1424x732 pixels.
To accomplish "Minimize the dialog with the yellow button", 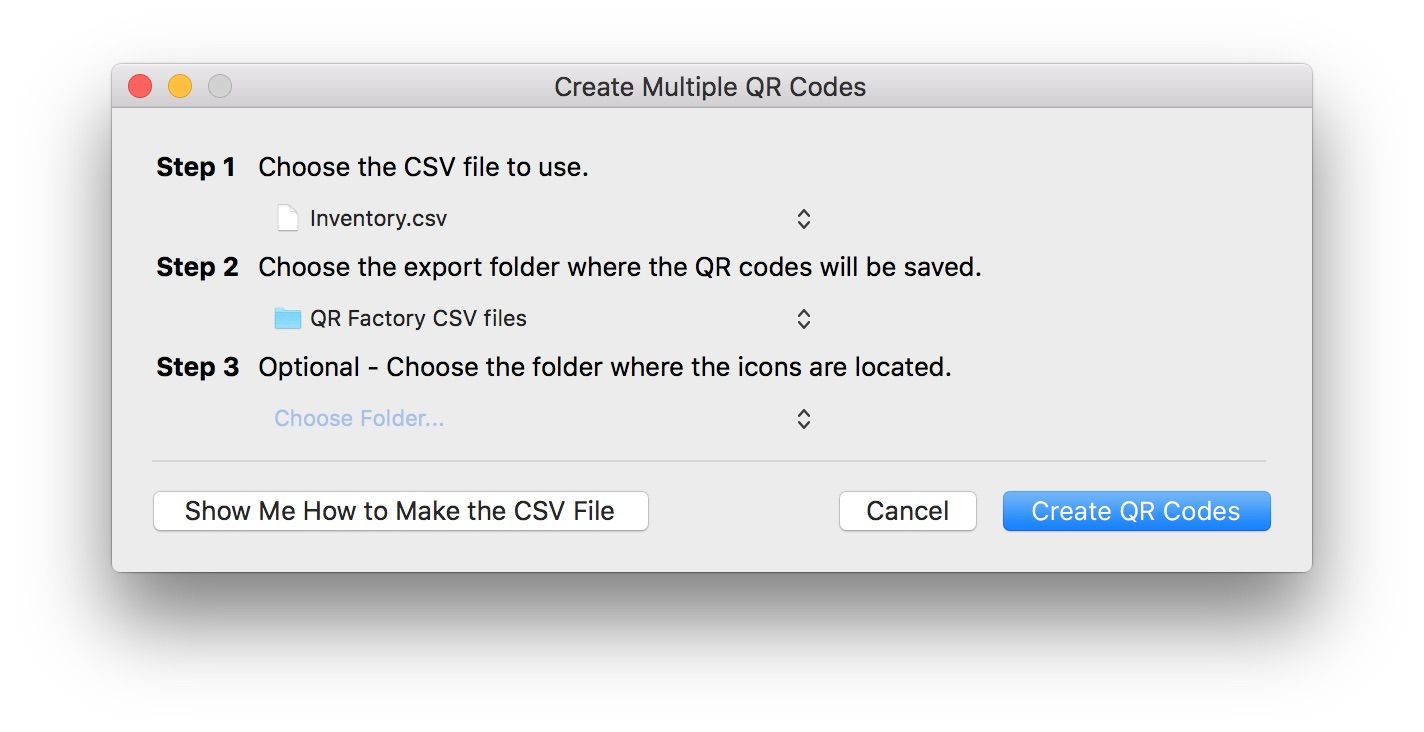I will pos(180,87).
